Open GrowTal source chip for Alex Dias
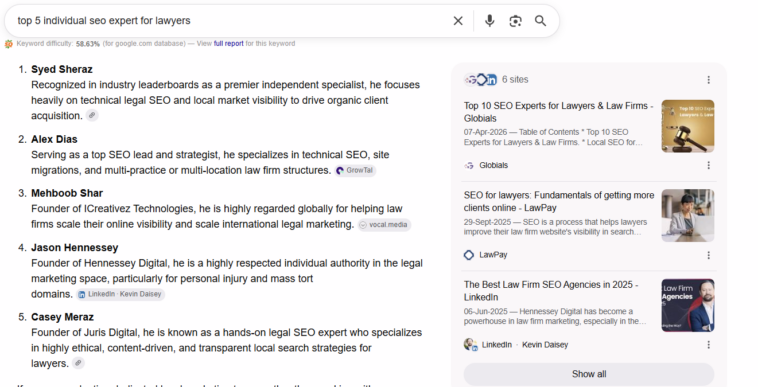This screenshot has height=387, width=758. (x=355, y=171)
